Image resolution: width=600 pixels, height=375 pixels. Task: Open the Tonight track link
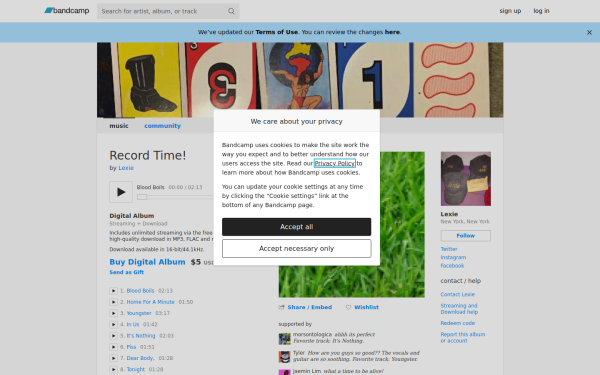coord(136,369)
